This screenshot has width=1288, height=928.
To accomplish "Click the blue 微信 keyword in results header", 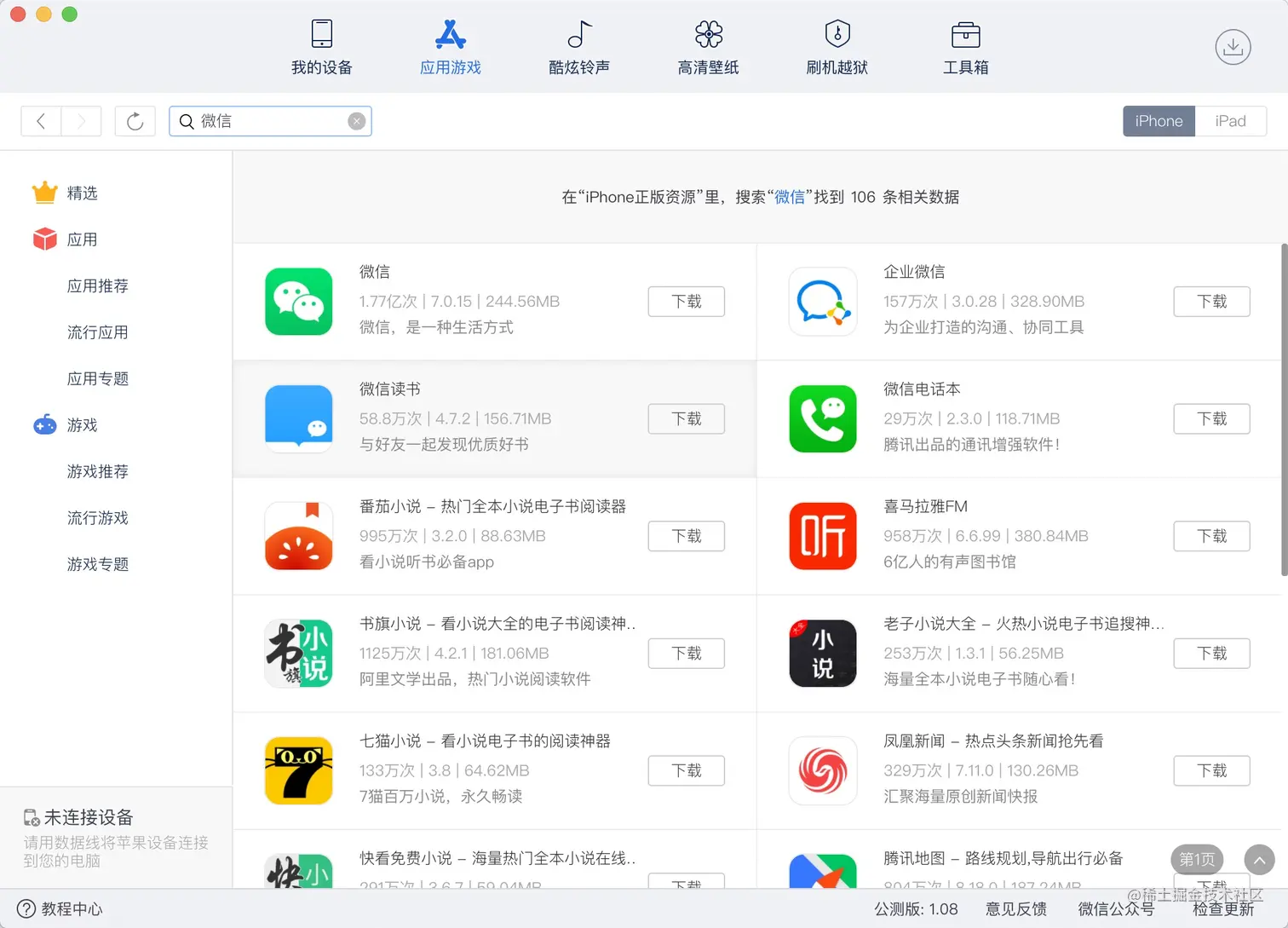I will pos(790,197).
